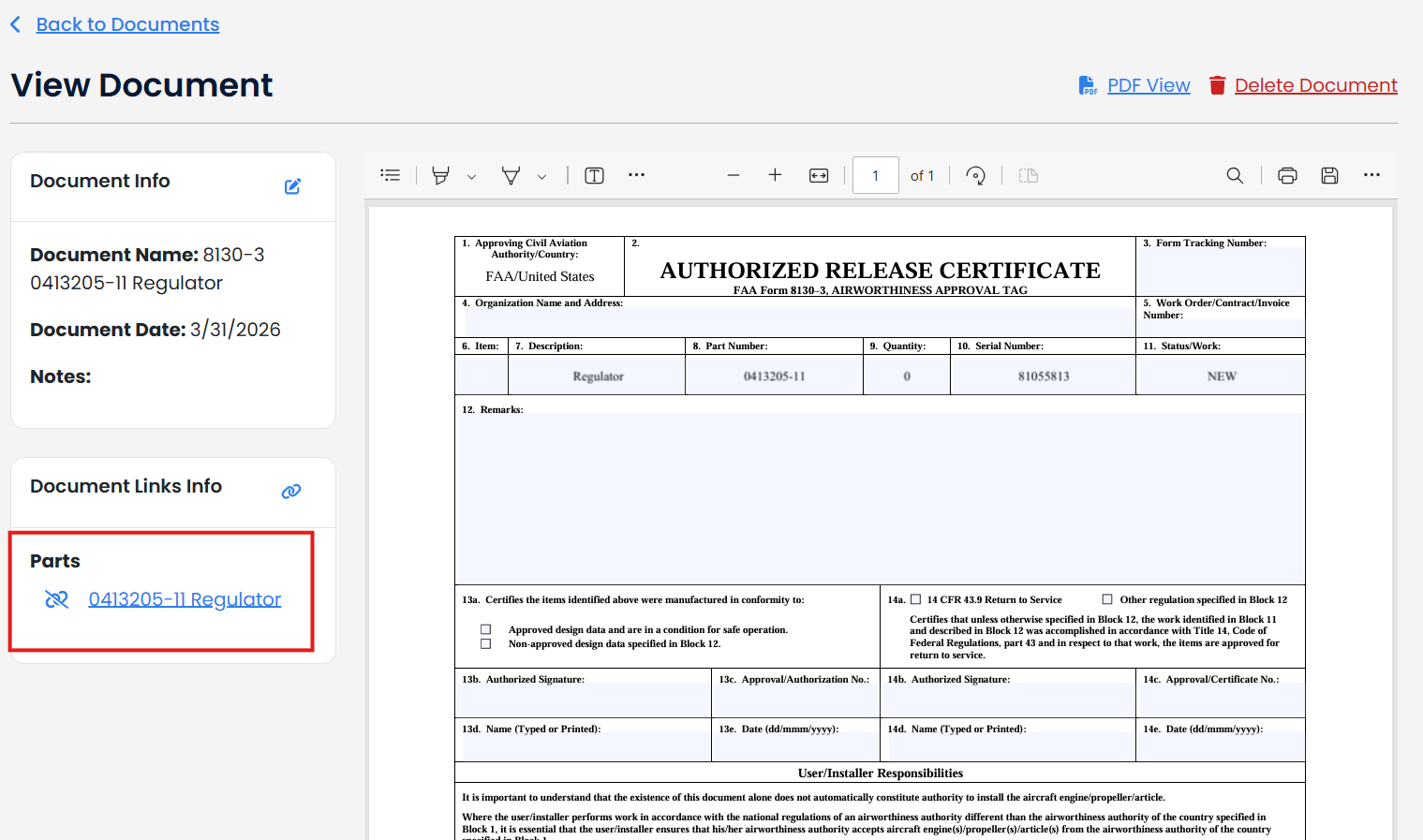Edit Document Info with pencil icon
Image resolution: width=1423 pixels, height=840 pixels.
pyautogui.click(x=292, y=186)
